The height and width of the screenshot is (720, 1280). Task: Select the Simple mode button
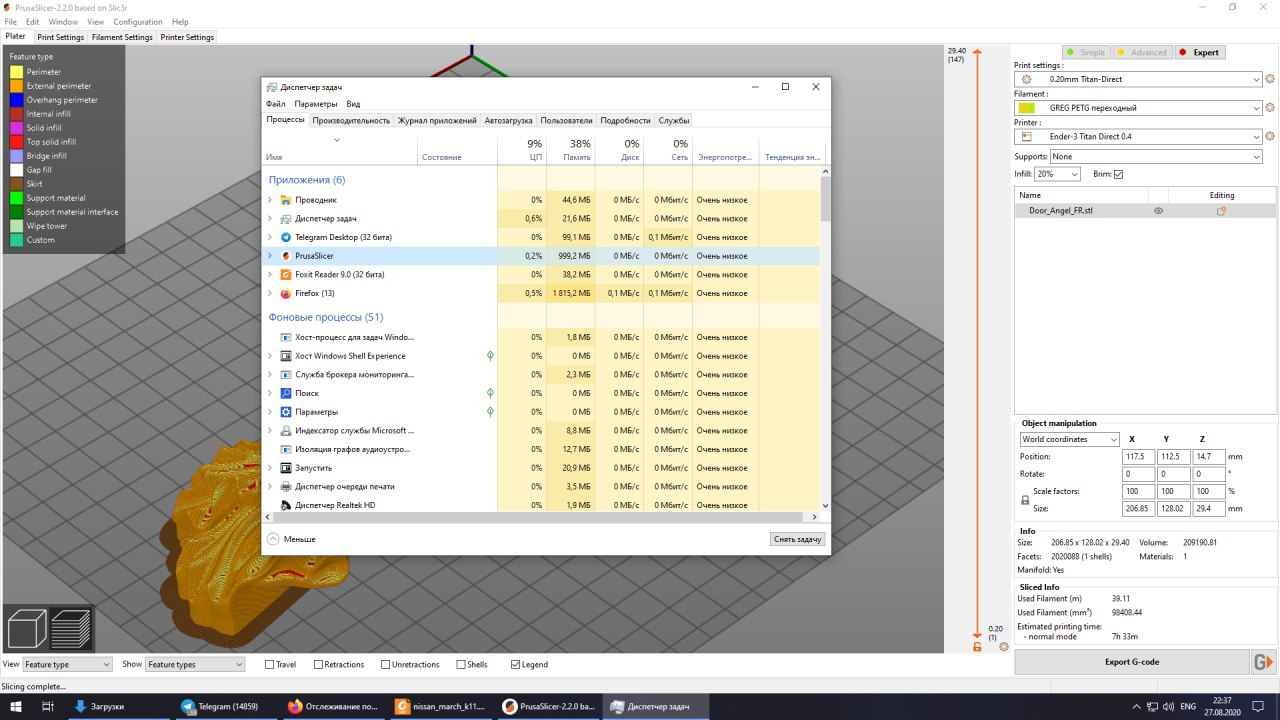coord(1085,52)
